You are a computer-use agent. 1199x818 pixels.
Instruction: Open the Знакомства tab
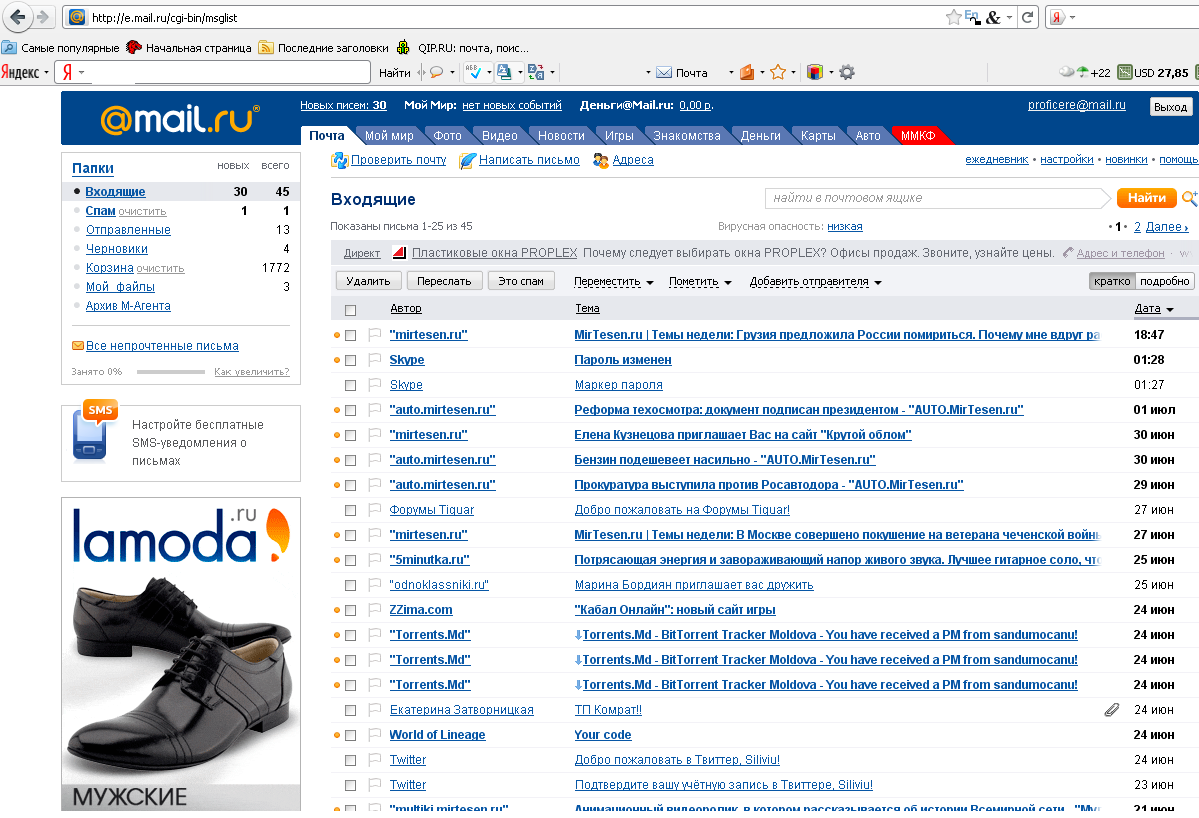point(687,135)
